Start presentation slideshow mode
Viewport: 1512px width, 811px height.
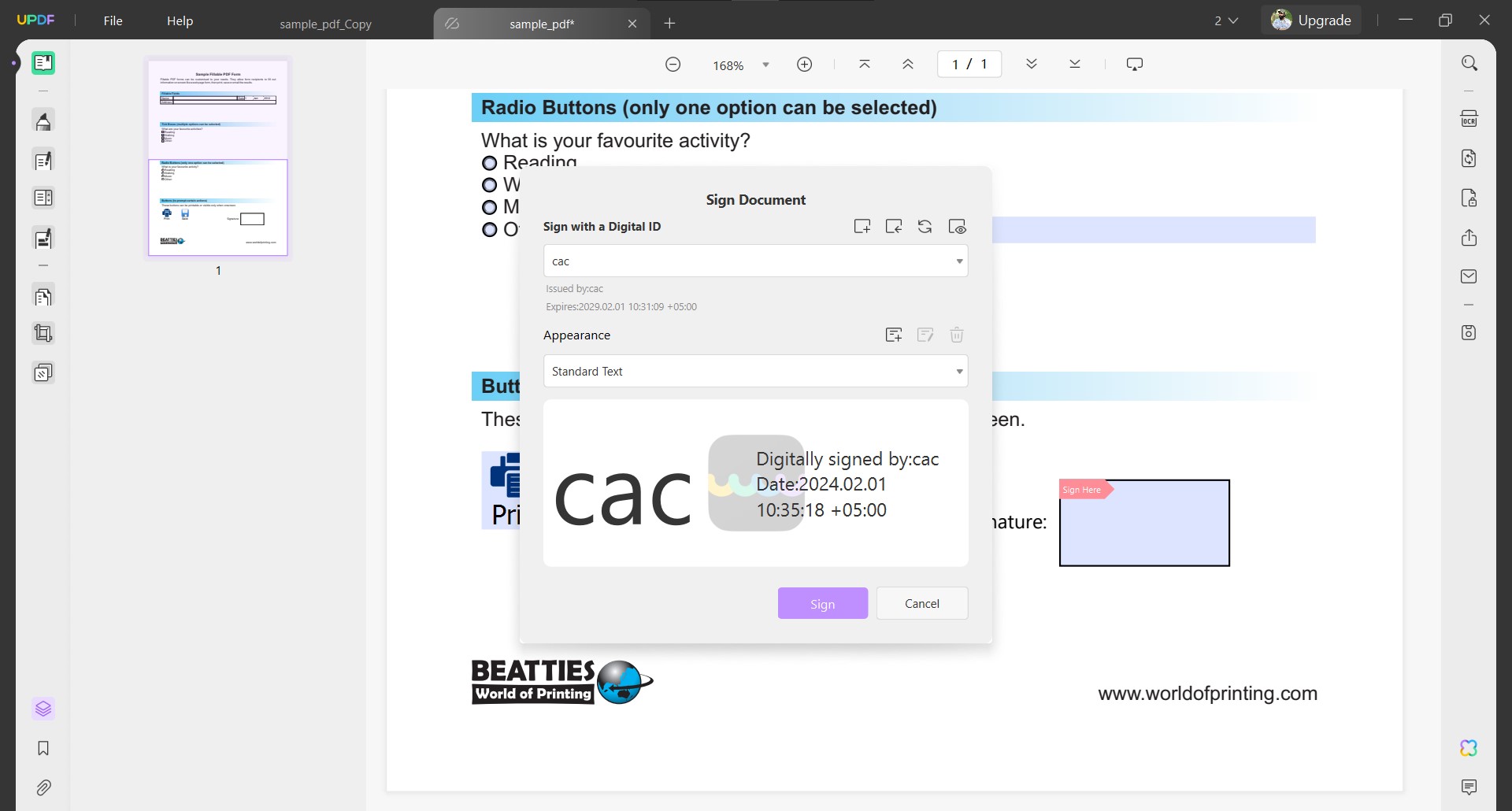pos(1135,65)
